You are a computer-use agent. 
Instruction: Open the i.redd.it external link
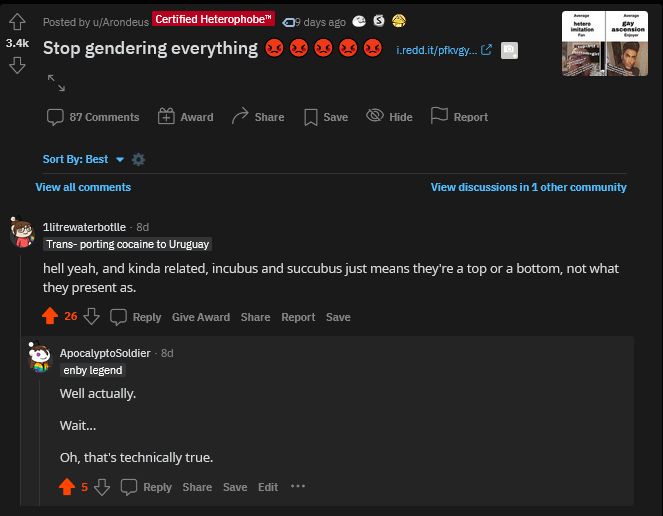[444, 50]
